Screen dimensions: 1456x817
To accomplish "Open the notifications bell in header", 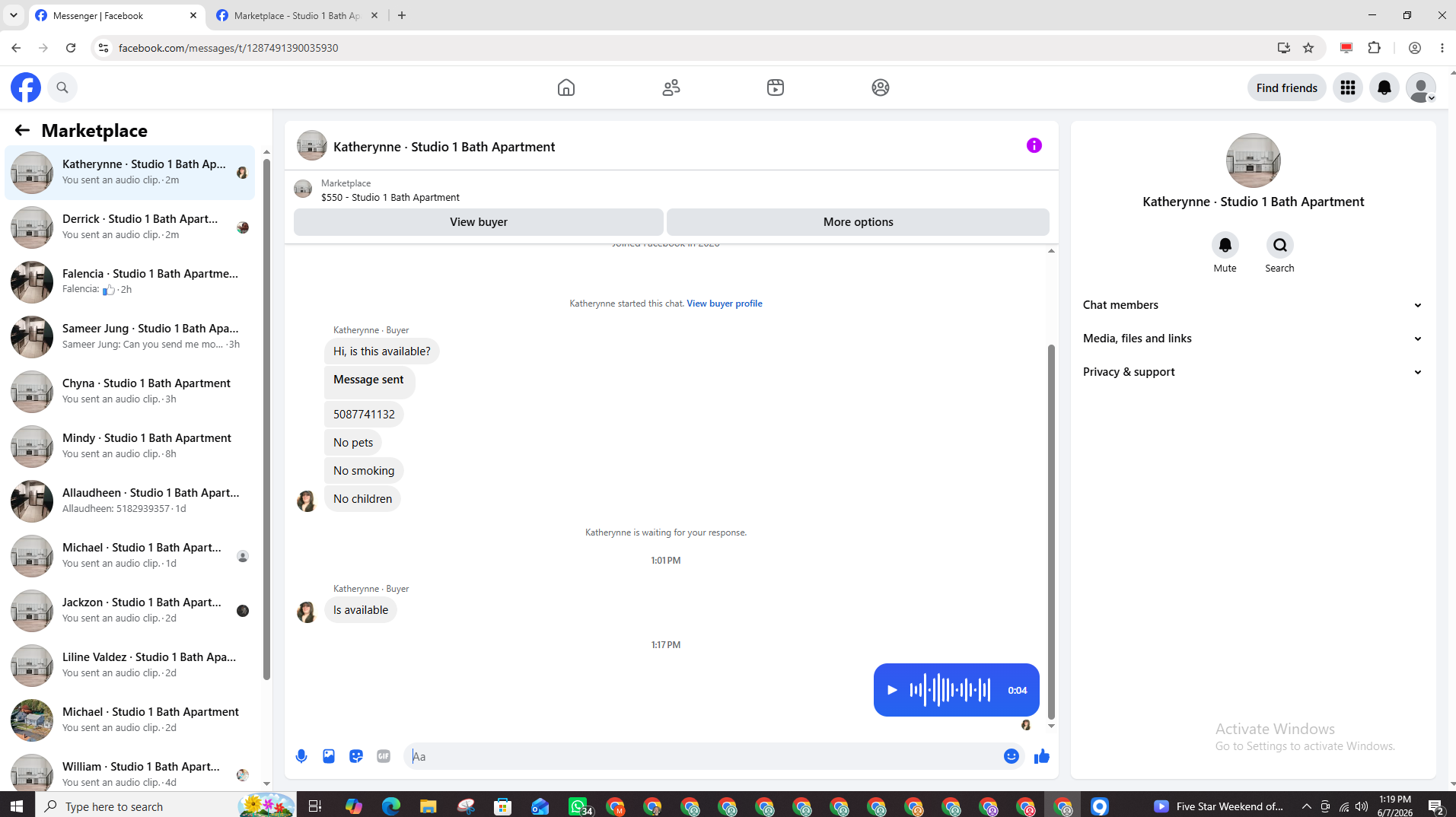I will pos(1384,87).
